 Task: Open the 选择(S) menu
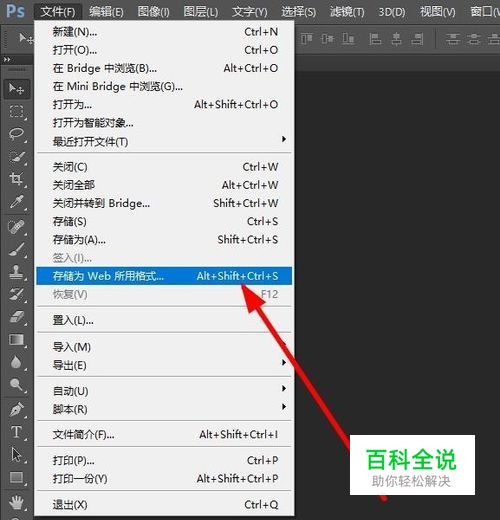[298, 12]
